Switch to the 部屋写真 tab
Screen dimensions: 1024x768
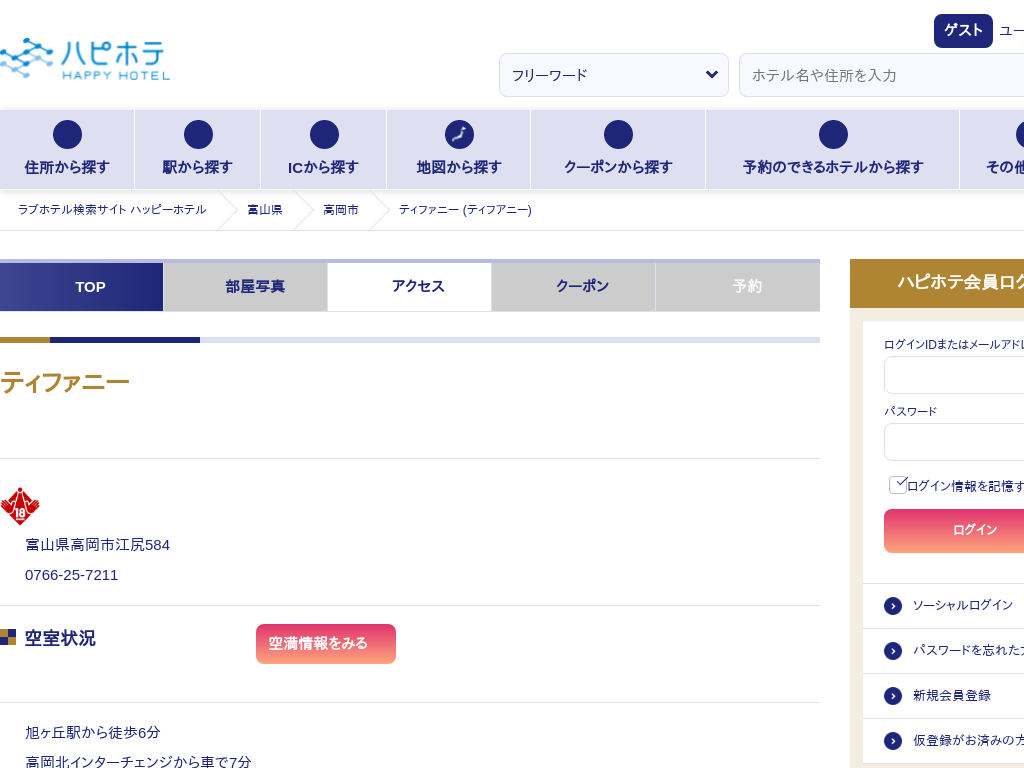(x=255, y=287)
